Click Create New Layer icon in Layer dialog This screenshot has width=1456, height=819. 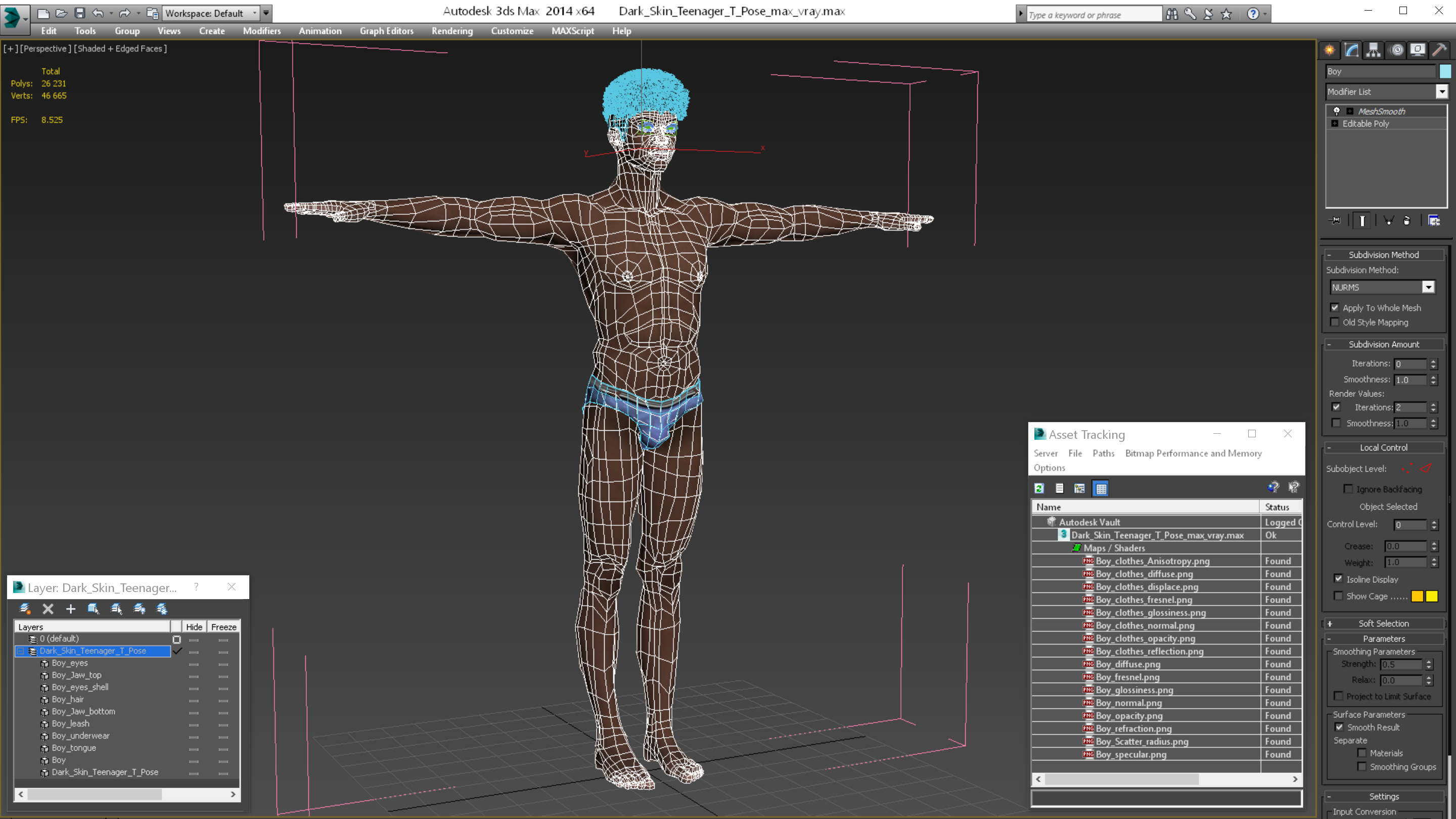tap(25, 609)
